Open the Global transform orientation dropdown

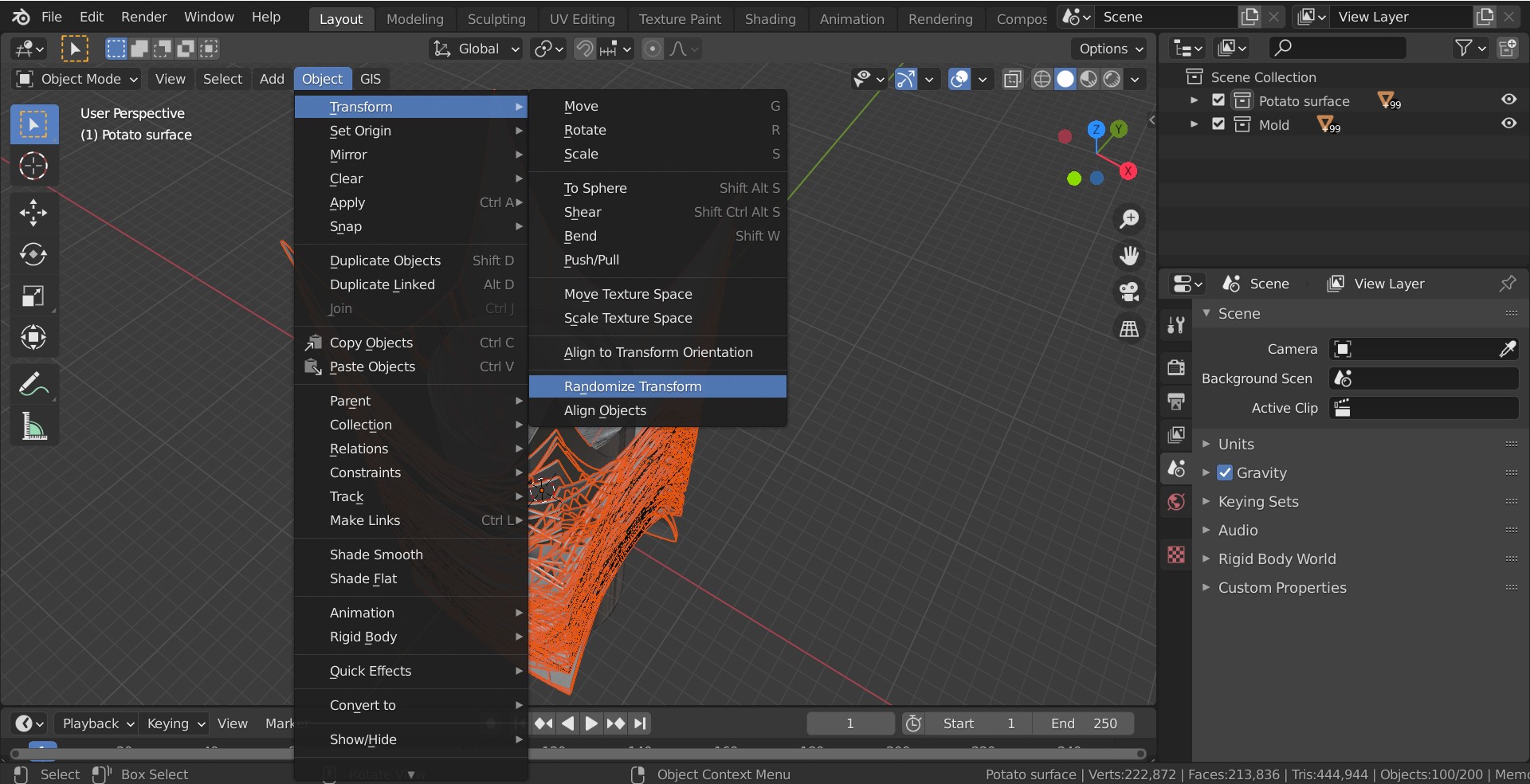tap(477, 49)
